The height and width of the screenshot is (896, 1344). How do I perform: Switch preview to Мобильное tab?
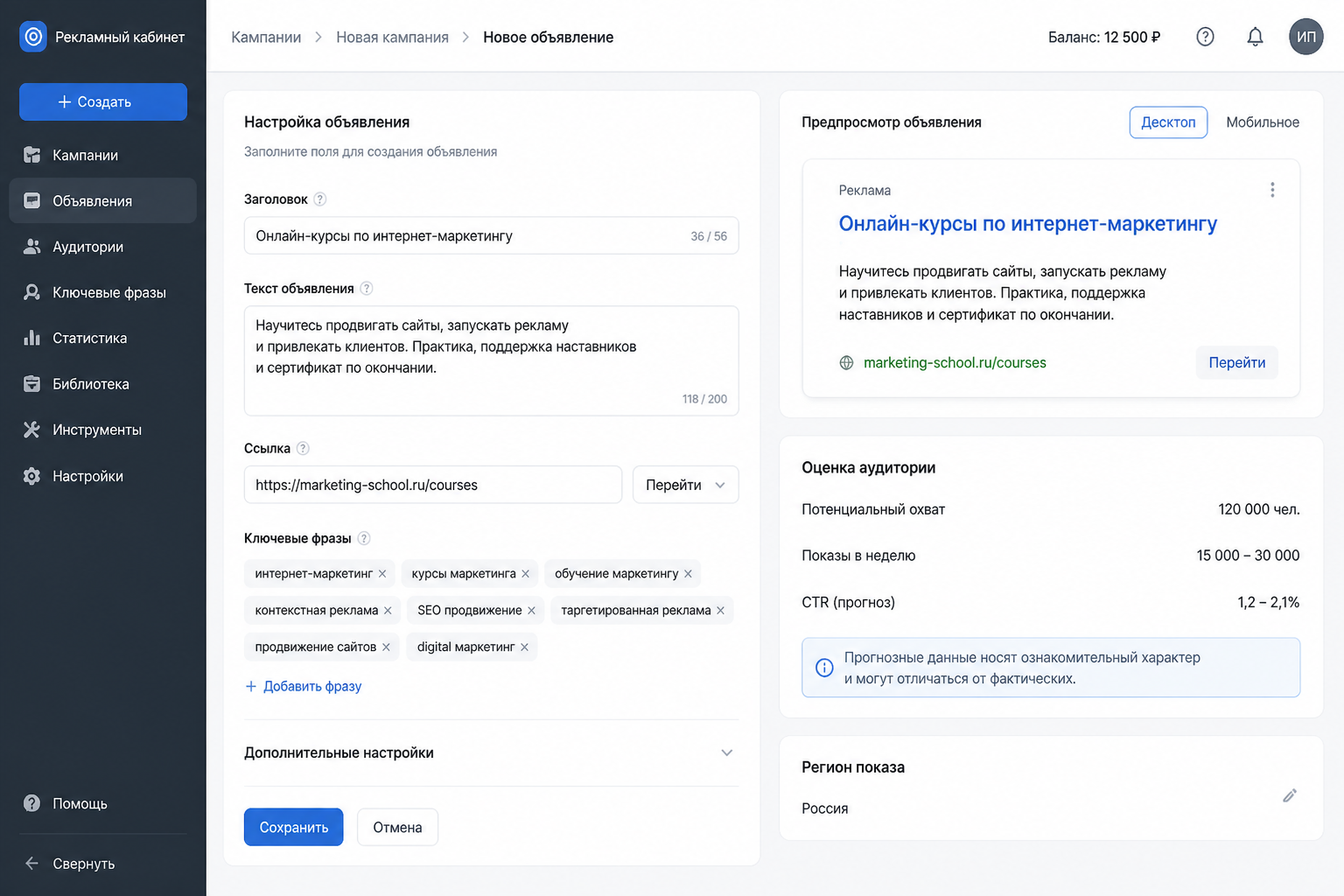click(x=1263, y=122)
